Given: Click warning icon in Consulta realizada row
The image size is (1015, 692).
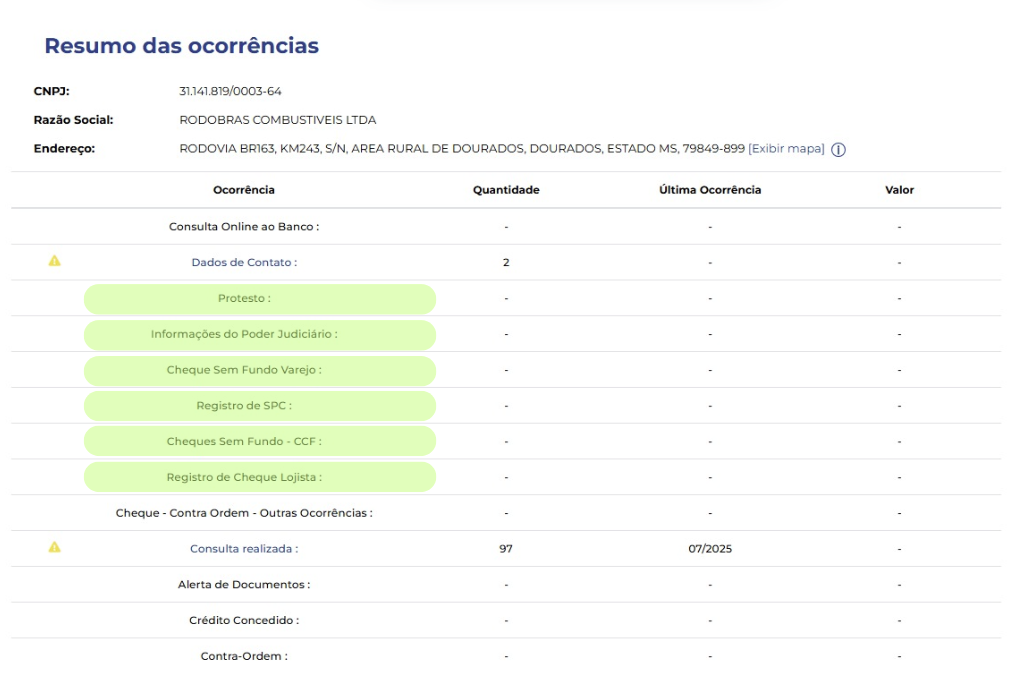Looking at the screenshot, I should tap(54, 547).
